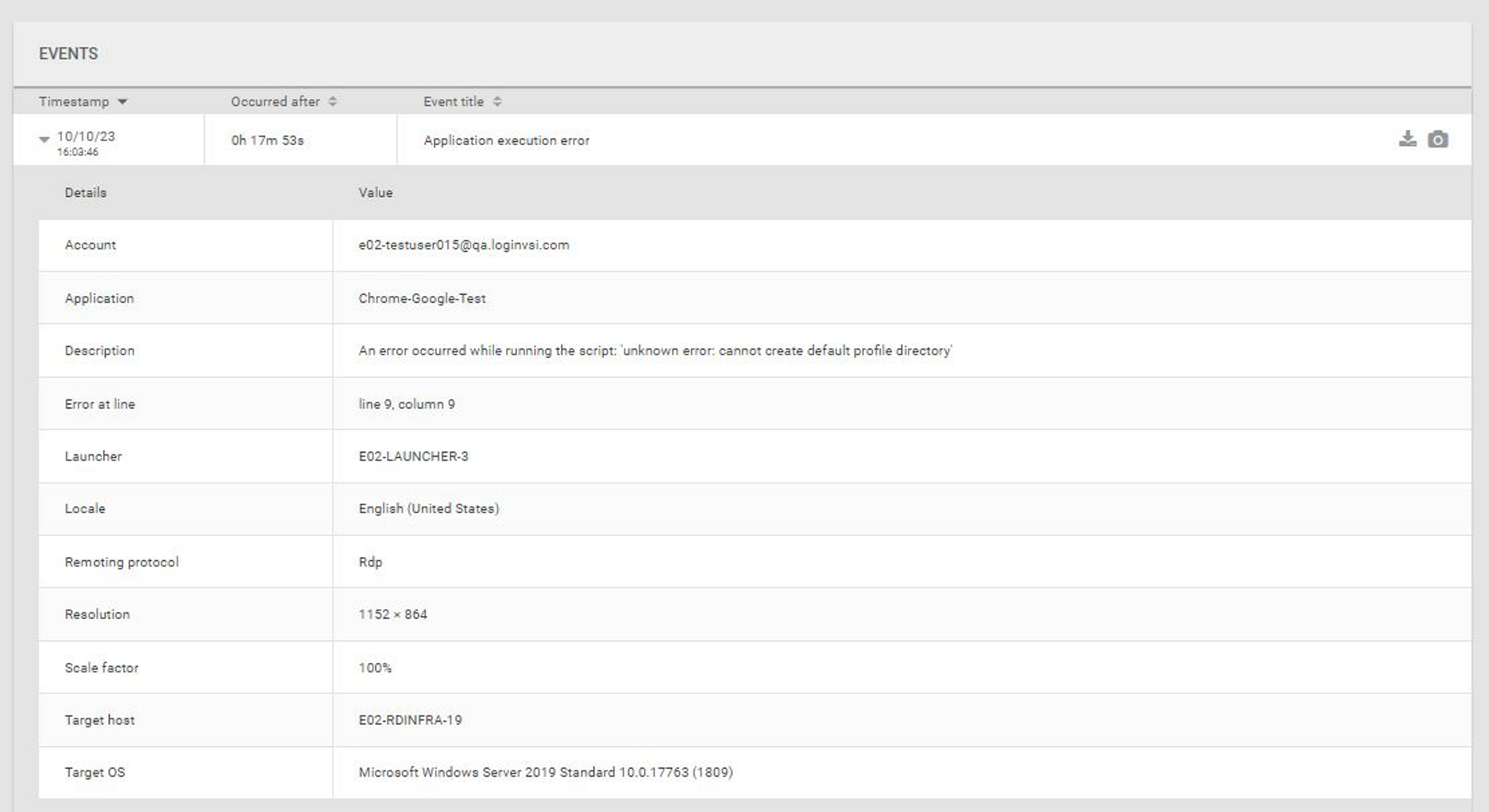Sort events by Timestamp column
Screen dimensions: 1489x812
tap(83, 101)
